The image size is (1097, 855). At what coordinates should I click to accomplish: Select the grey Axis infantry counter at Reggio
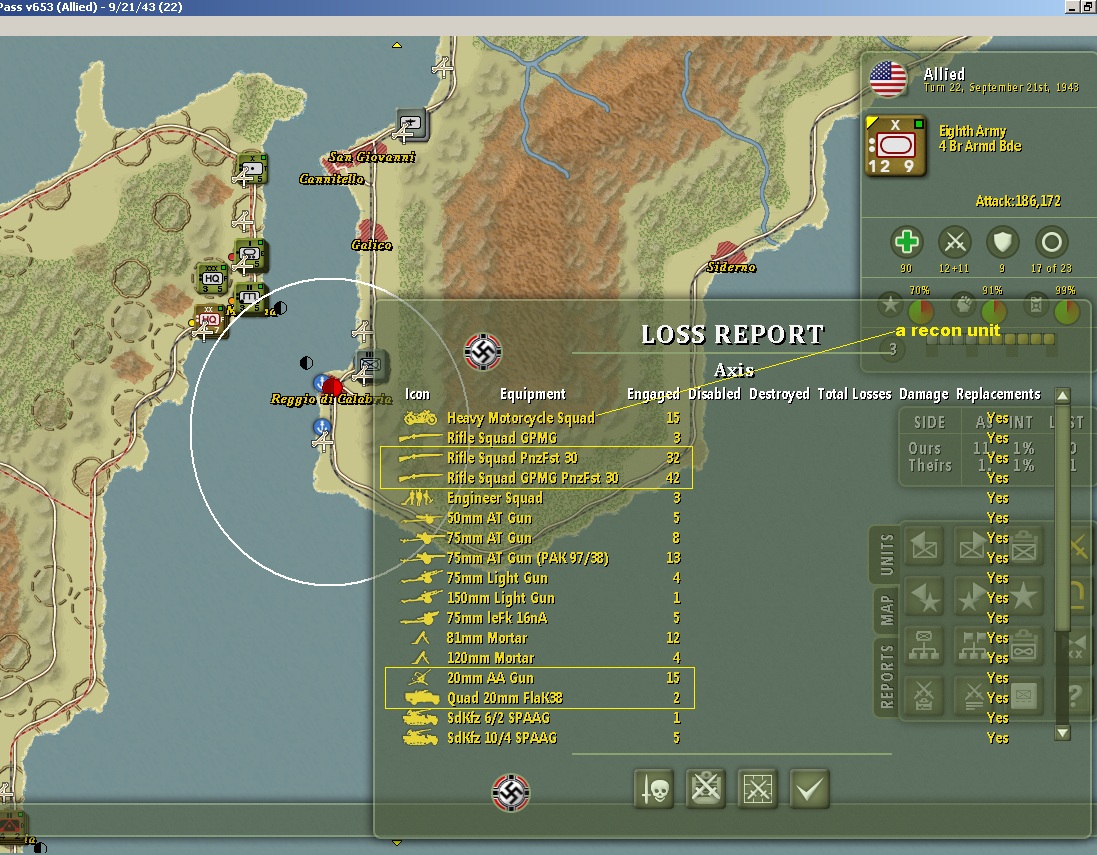[371, 365]
